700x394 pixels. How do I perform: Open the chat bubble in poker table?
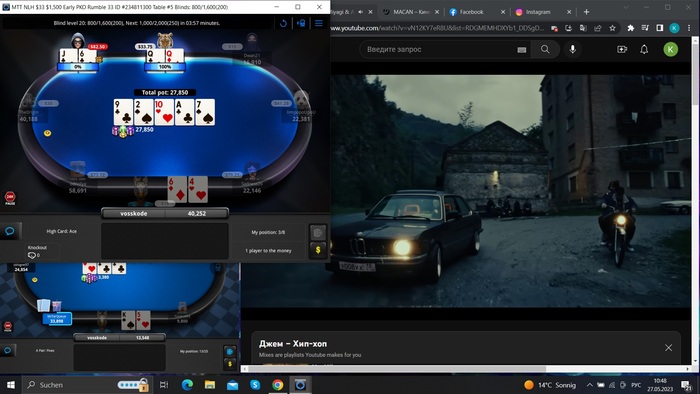(x=10, y=231)
